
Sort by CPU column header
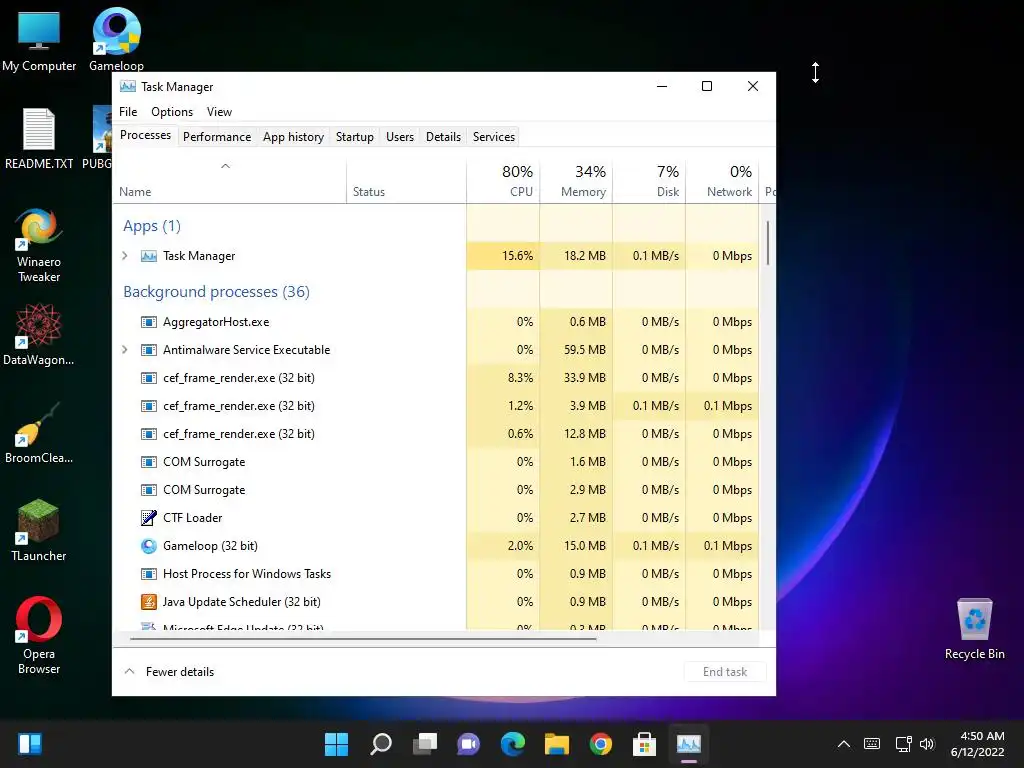point(504,181)
